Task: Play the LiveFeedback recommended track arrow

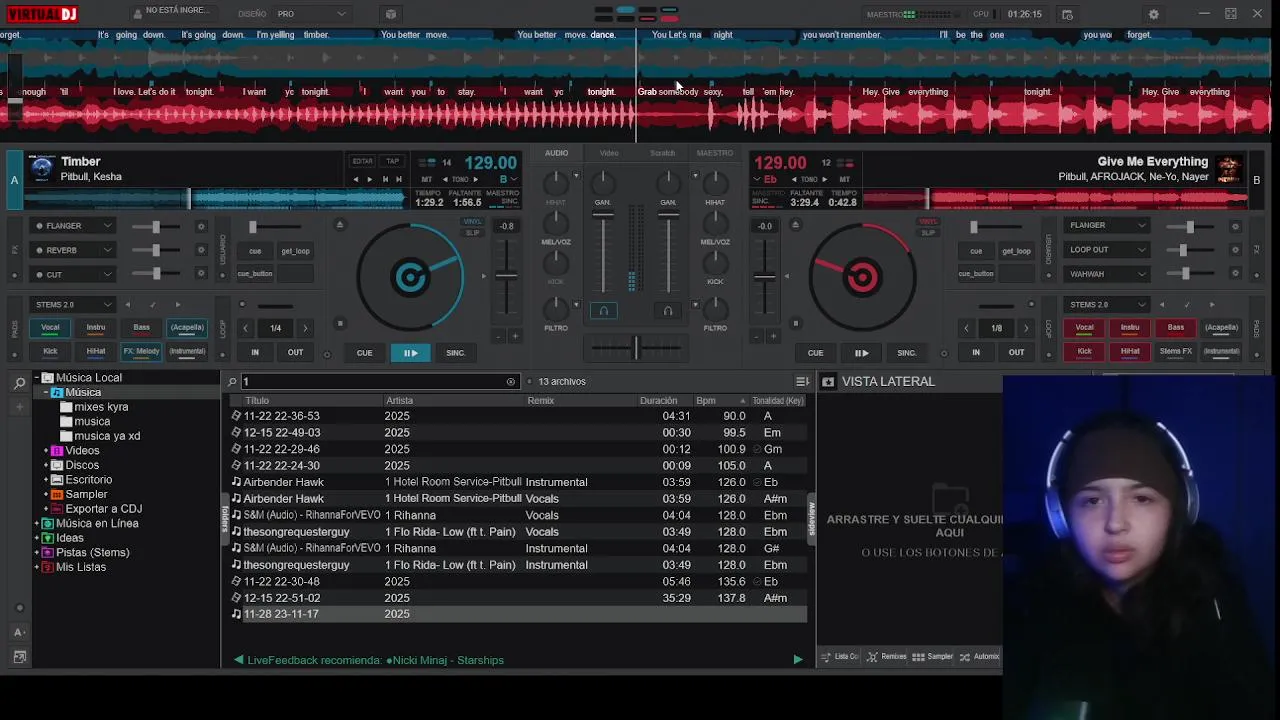Action: pyautogui.click(x=797, y=660)
